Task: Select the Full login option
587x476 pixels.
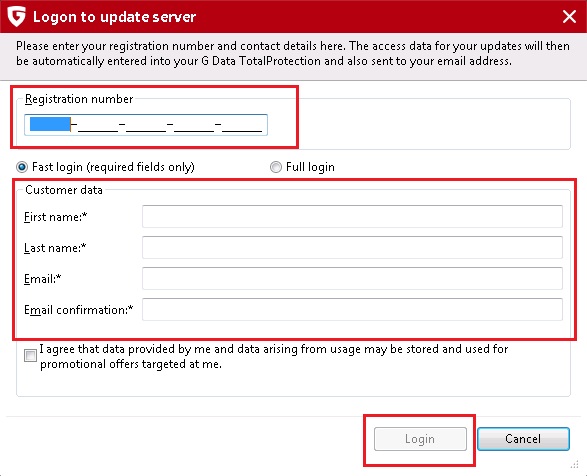Action: (x=276, y=167)
